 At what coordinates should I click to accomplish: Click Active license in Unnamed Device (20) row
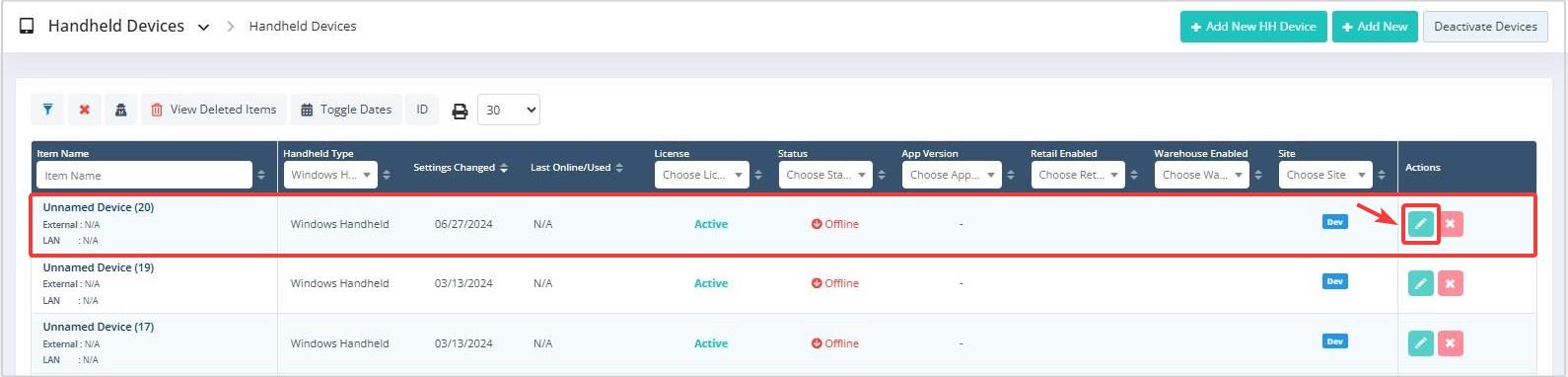[711, 224]
